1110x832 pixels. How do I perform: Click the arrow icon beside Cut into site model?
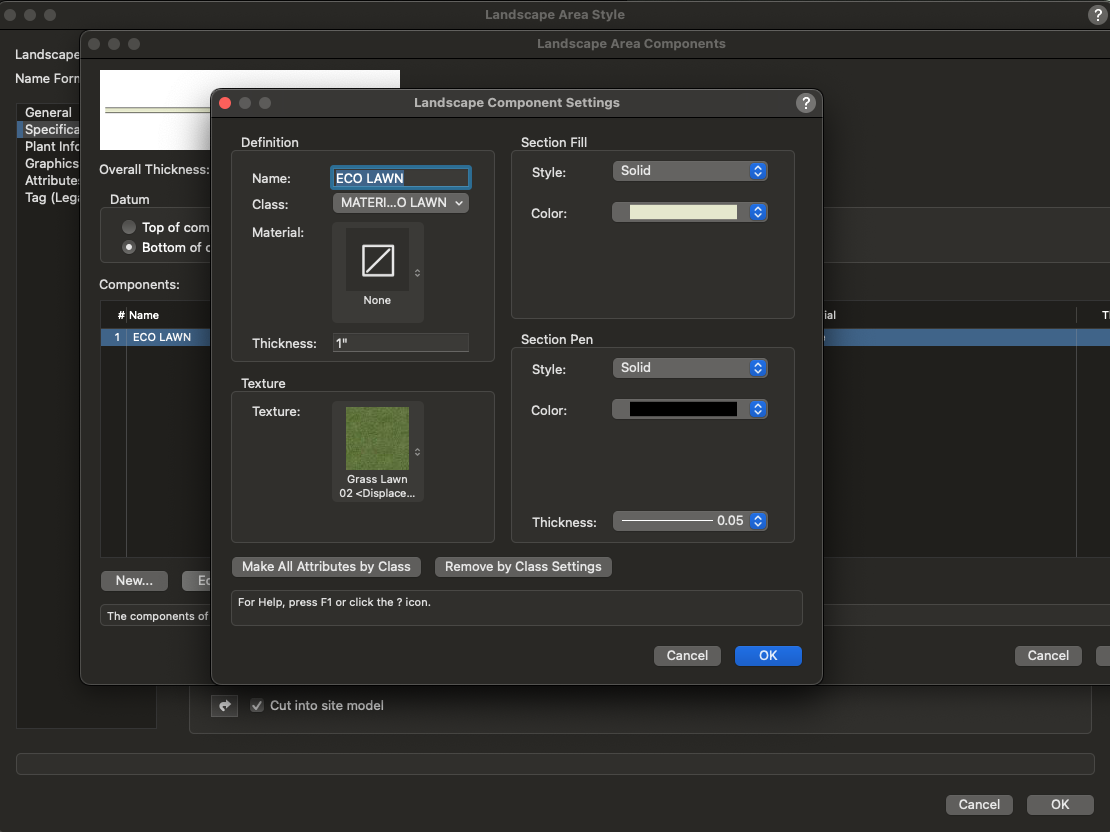click(224, 706)
